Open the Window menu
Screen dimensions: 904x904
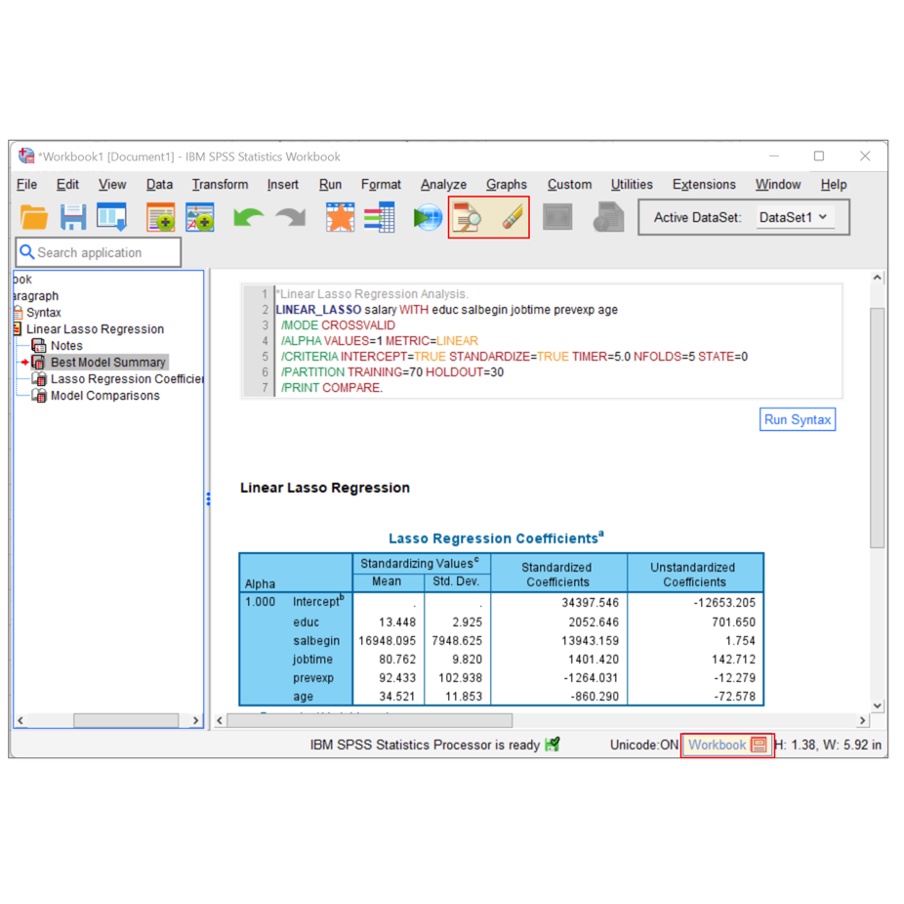pyautogui.click(x=778, y=184)
